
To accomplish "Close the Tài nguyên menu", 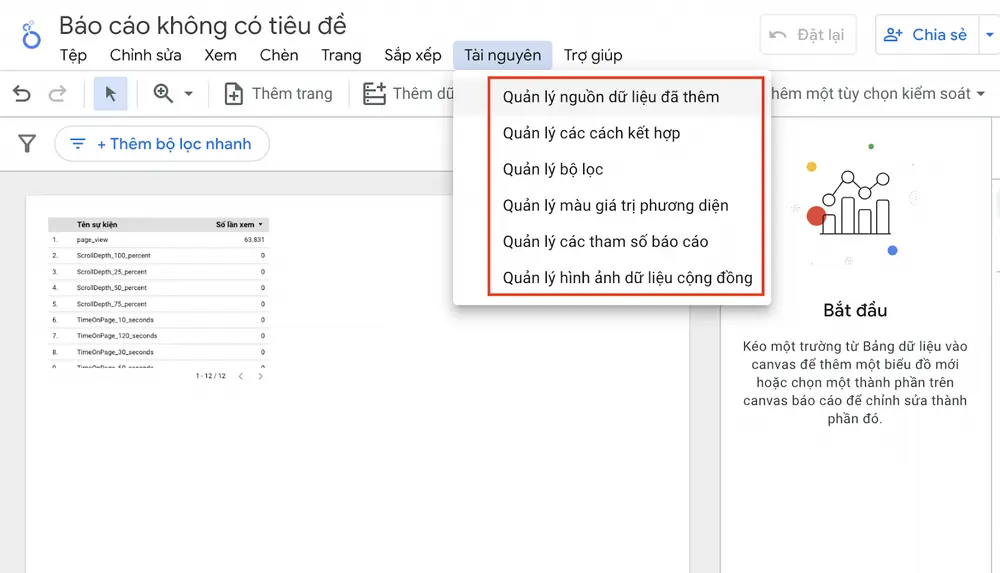I will pyautogui.click(x=503, y=56).
